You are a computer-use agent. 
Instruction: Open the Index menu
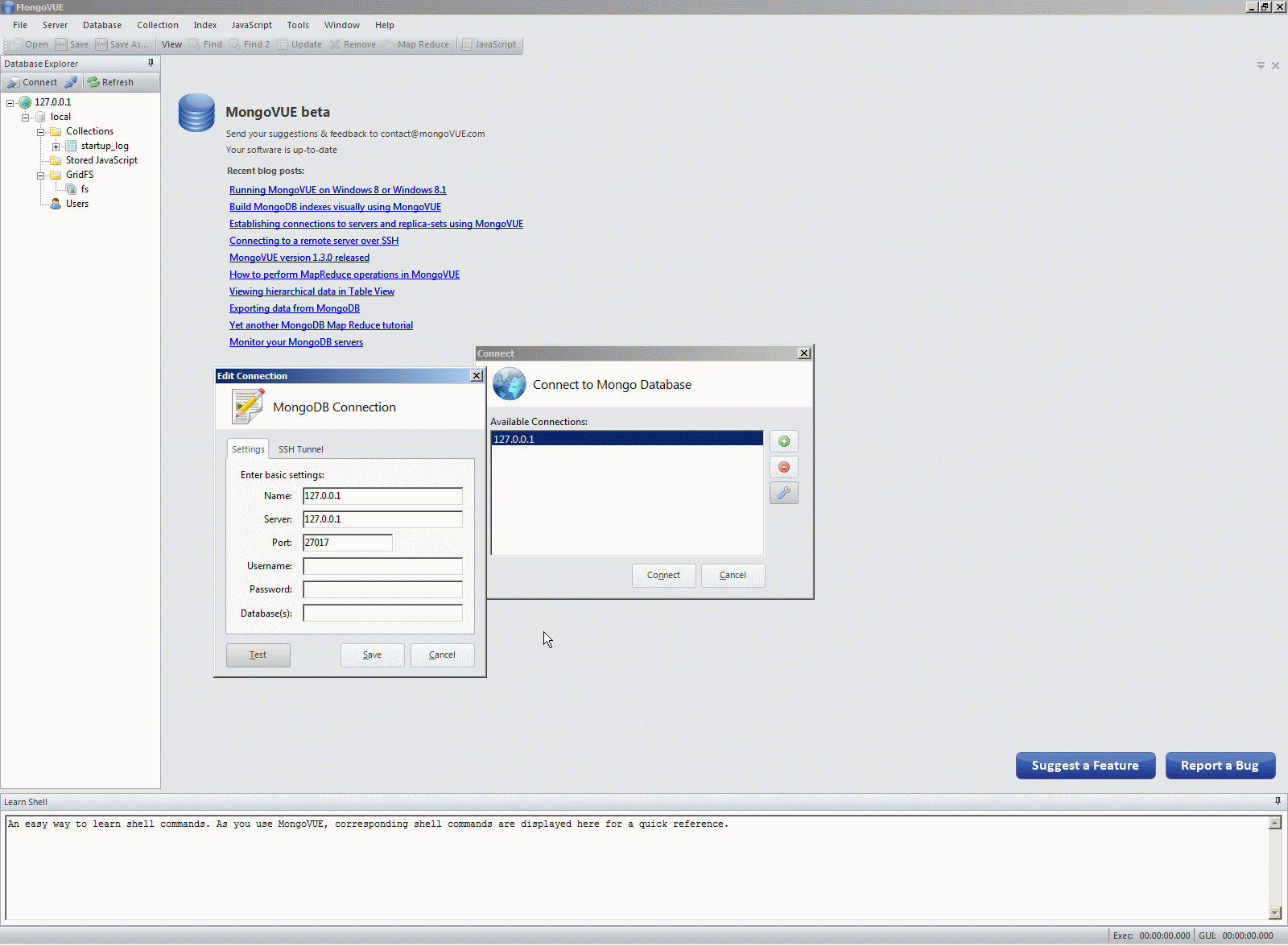[205, 25]
